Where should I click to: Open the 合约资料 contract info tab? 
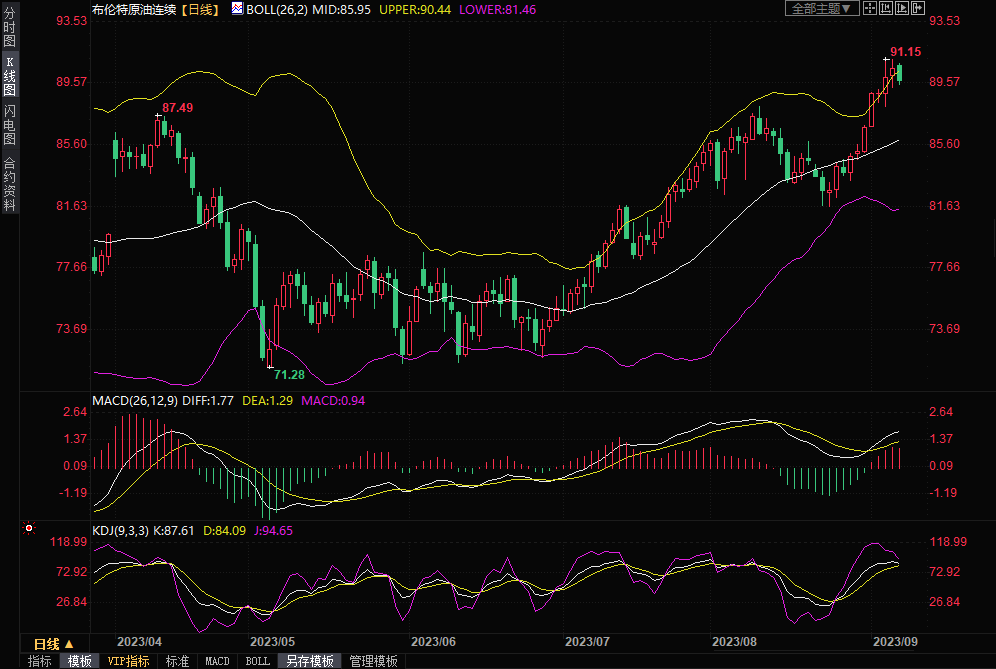(x=9, y=183)
